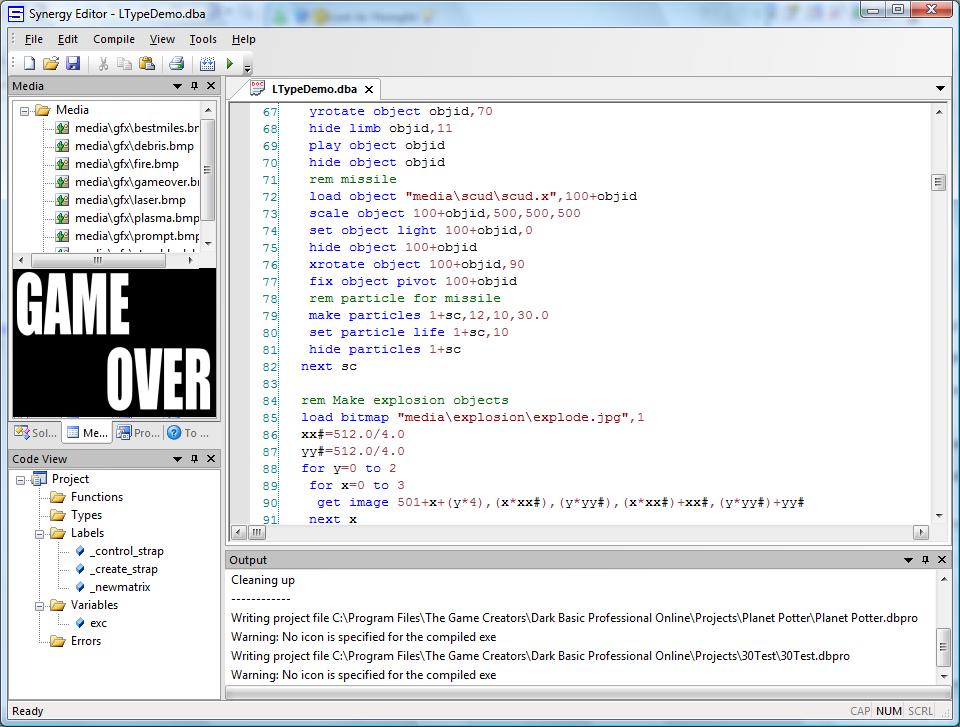This screenshot has width=960, height=727.
Task: Select the Errors folder
Action: [x=86, y=641]
